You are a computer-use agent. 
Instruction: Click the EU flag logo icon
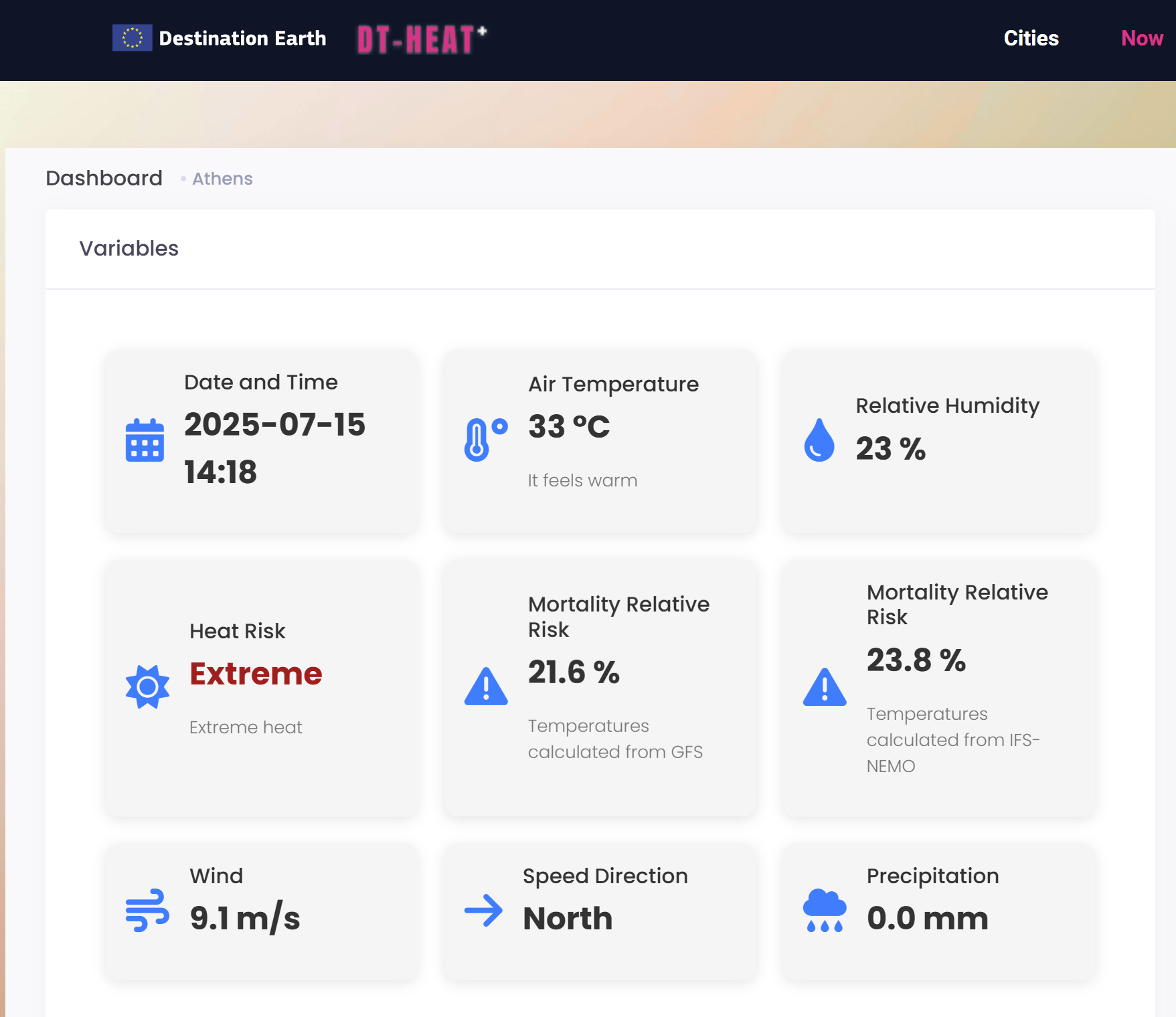132,38
